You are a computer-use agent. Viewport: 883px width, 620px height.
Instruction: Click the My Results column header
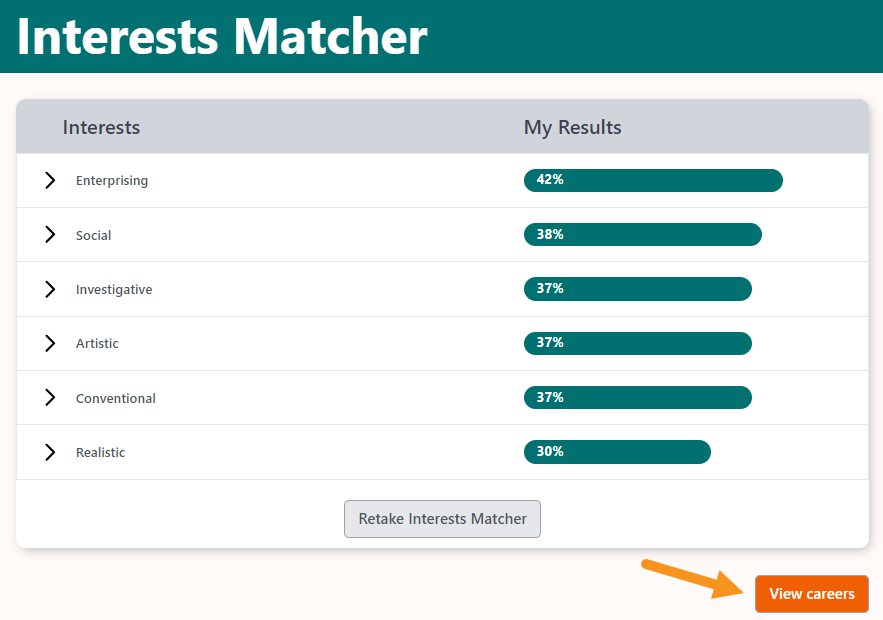point(573,127)
